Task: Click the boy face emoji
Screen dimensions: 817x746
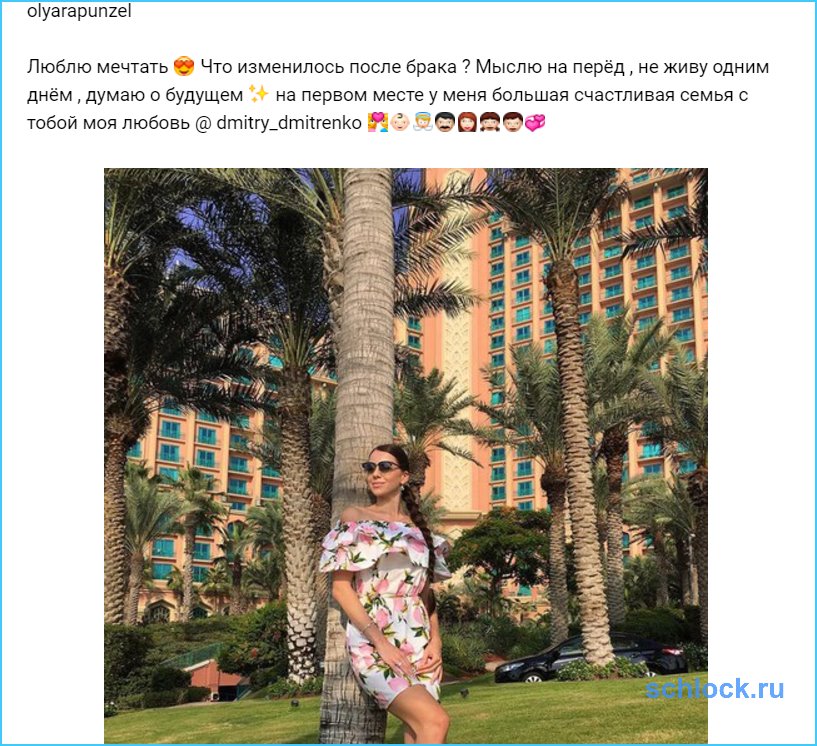Action: (512, 123)
